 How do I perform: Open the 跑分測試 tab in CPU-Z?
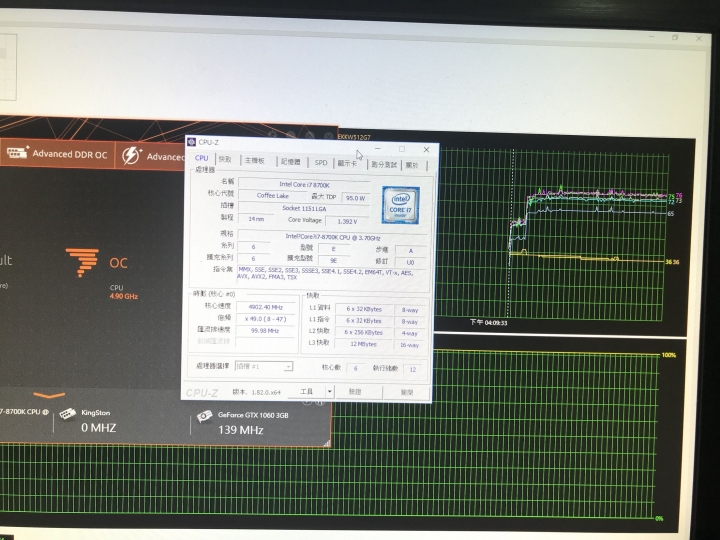384,164
